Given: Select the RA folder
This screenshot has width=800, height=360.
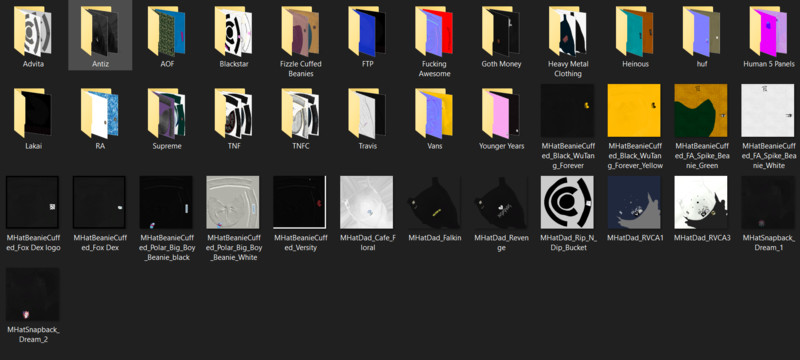Looking at the screenshot, I should (x=100, y=113).
